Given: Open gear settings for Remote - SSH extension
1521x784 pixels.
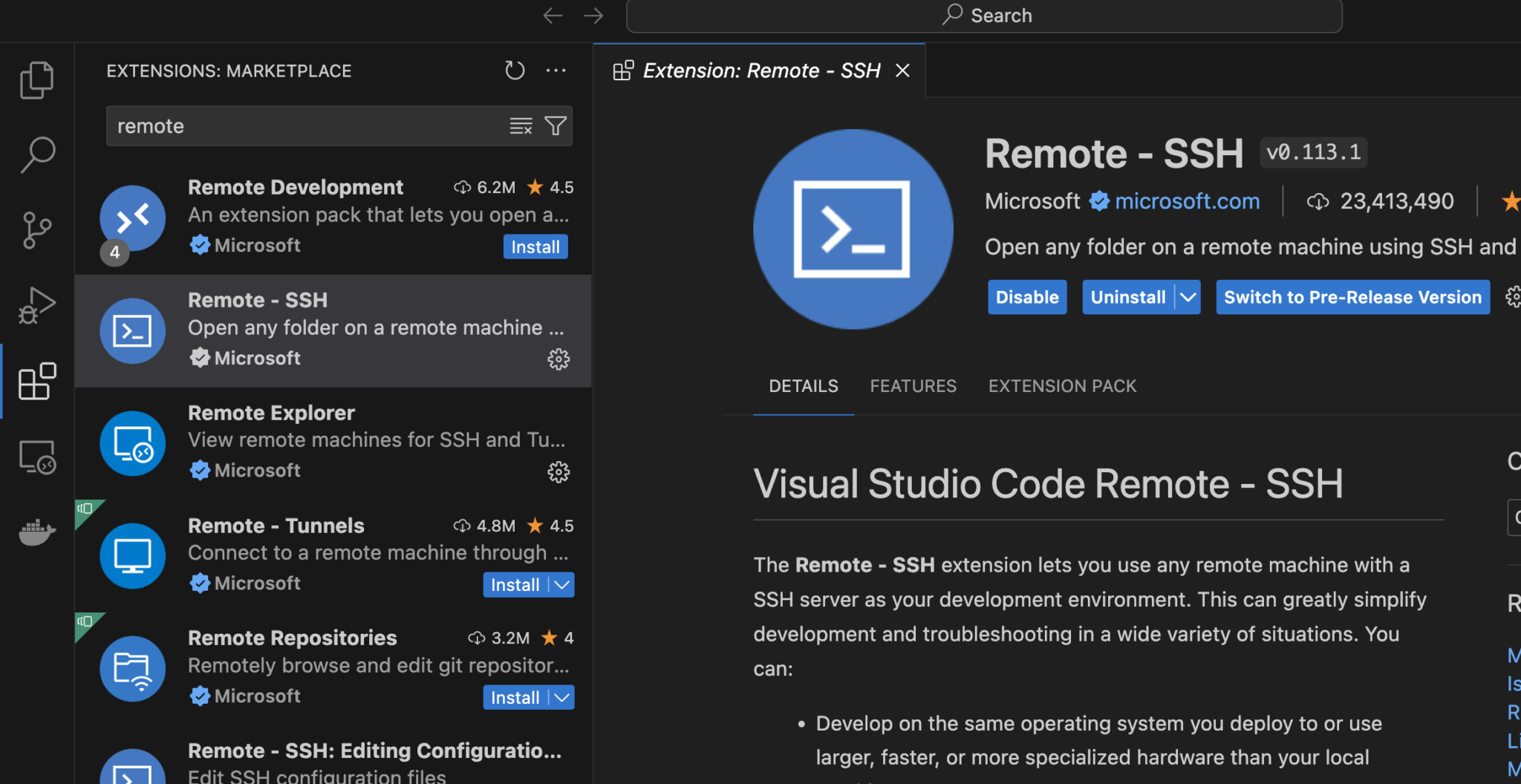Looking at the screenshot, I should tap(558, 359).
